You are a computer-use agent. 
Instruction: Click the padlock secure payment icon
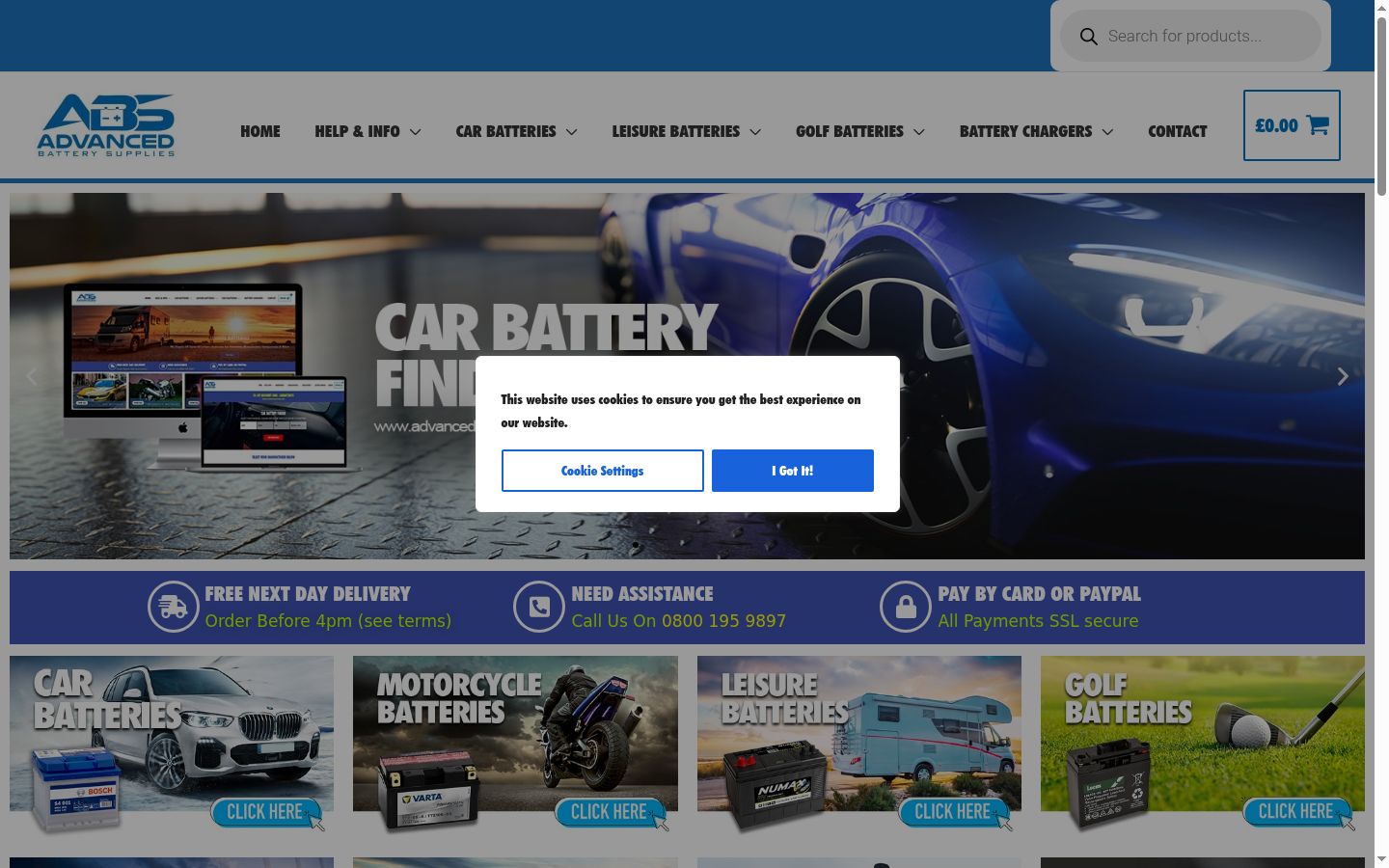click(906, 607)
